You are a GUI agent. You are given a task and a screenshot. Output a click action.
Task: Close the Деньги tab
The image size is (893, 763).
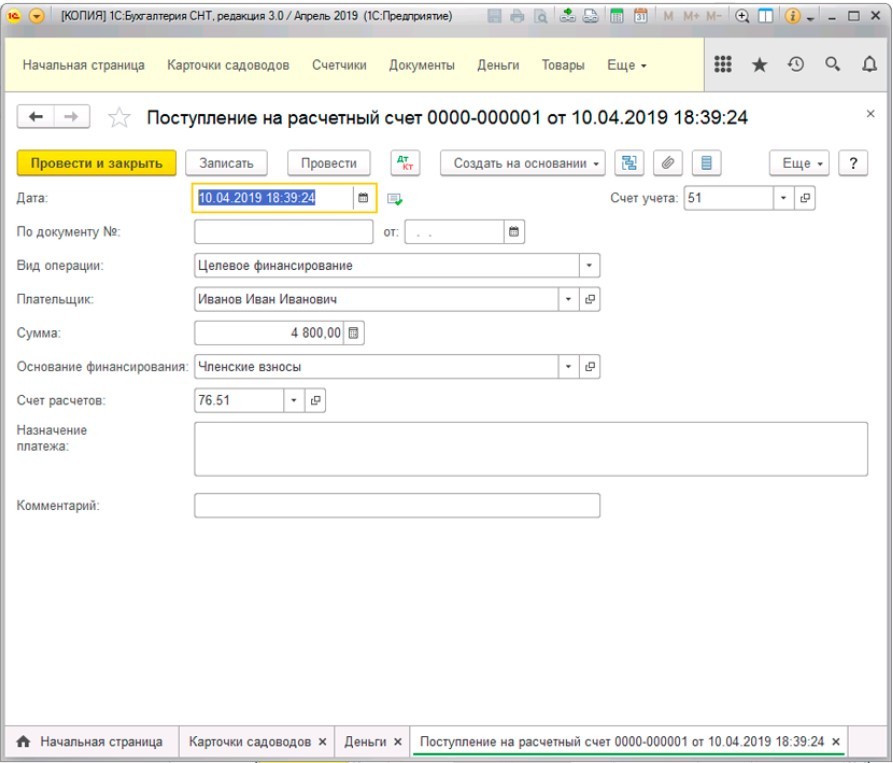[x=397, y=742]
